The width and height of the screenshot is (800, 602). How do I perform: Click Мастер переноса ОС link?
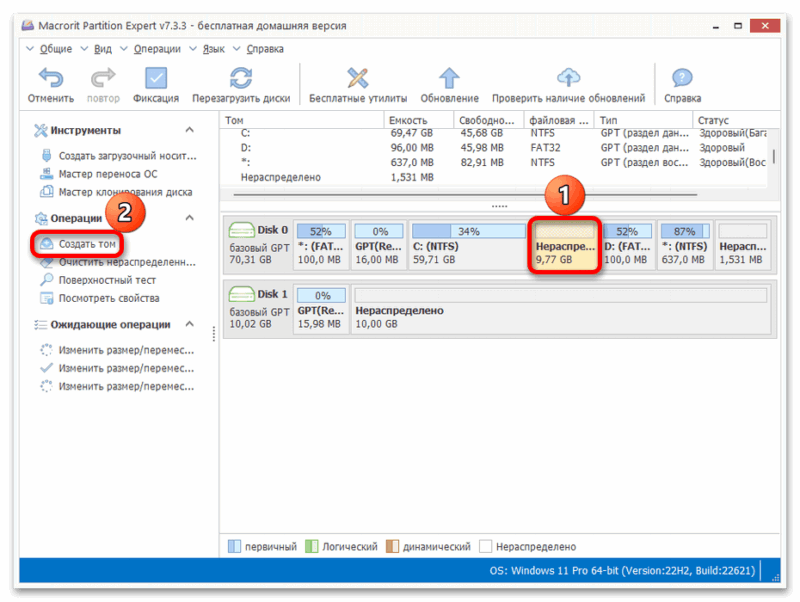pos(108,174)
